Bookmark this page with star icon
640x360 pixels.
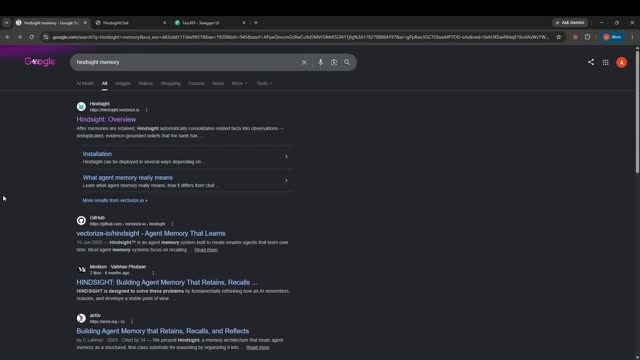pos(558,37)
